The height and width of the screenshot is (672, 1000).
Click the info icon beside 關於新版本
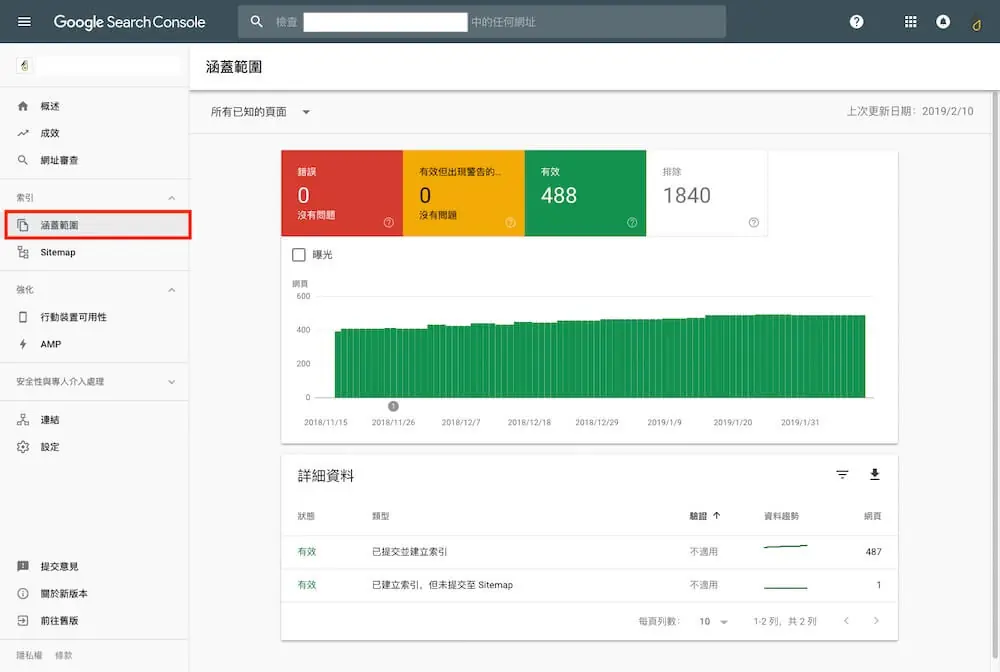coord(23,594)
